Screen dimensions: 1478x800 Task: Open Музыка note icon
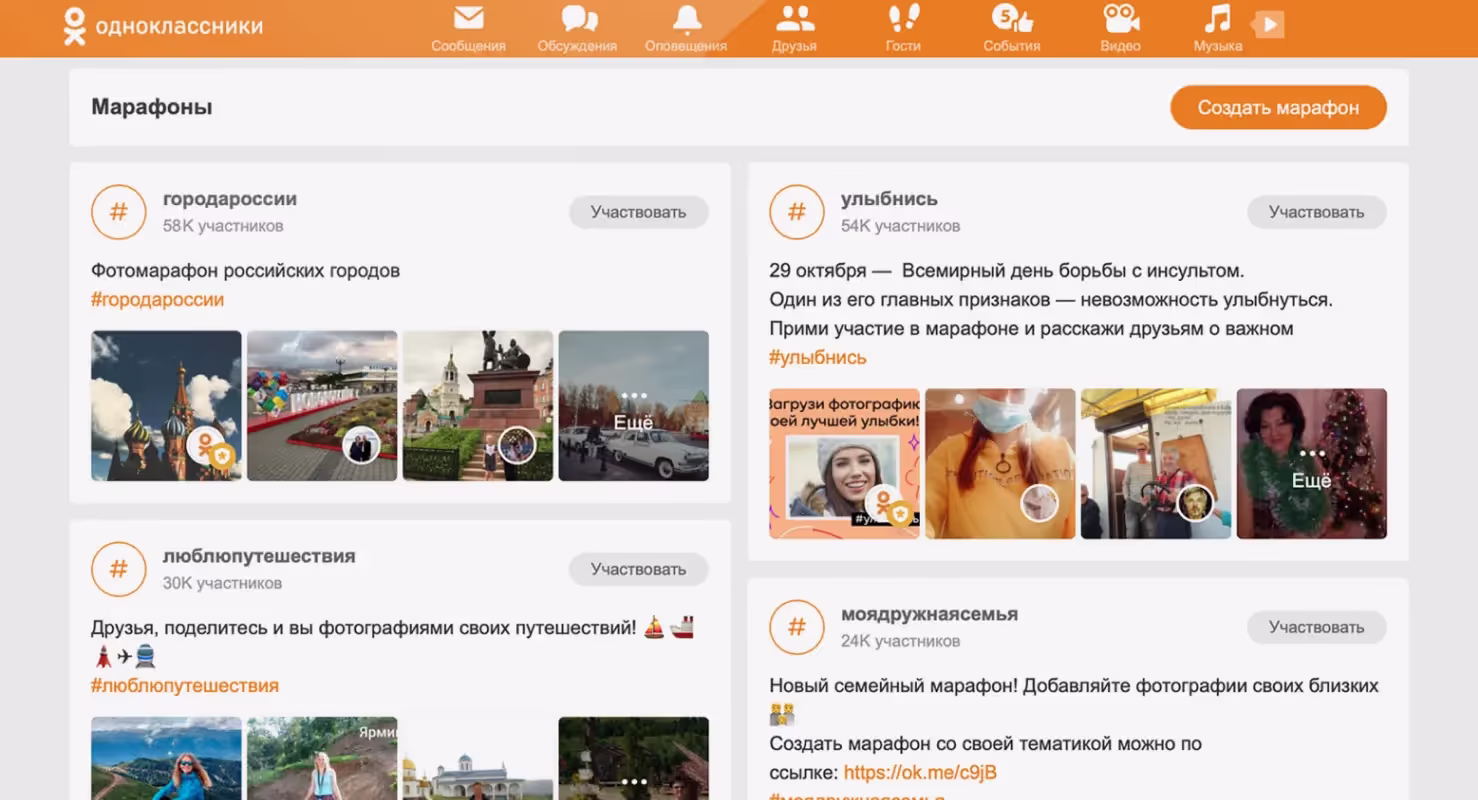1217,20
